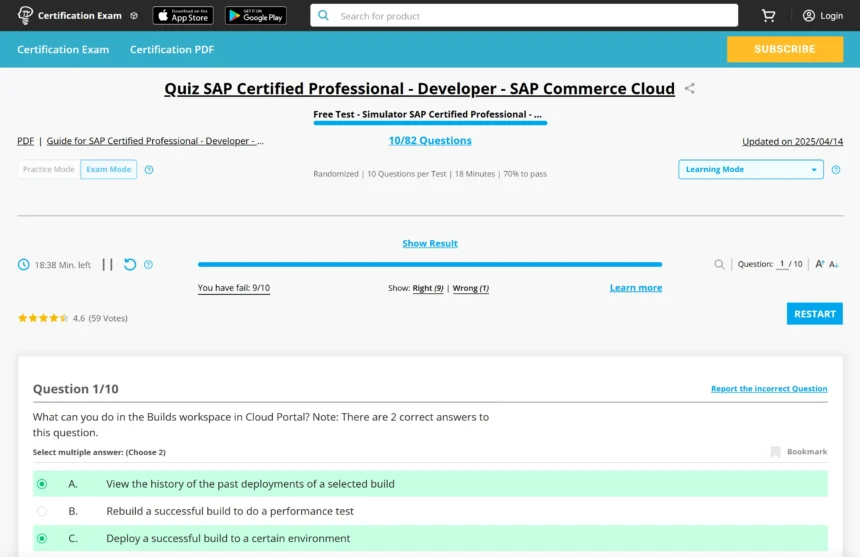
Task: Click the magnifier icon beside Question number
Action: tap(719, 265)
